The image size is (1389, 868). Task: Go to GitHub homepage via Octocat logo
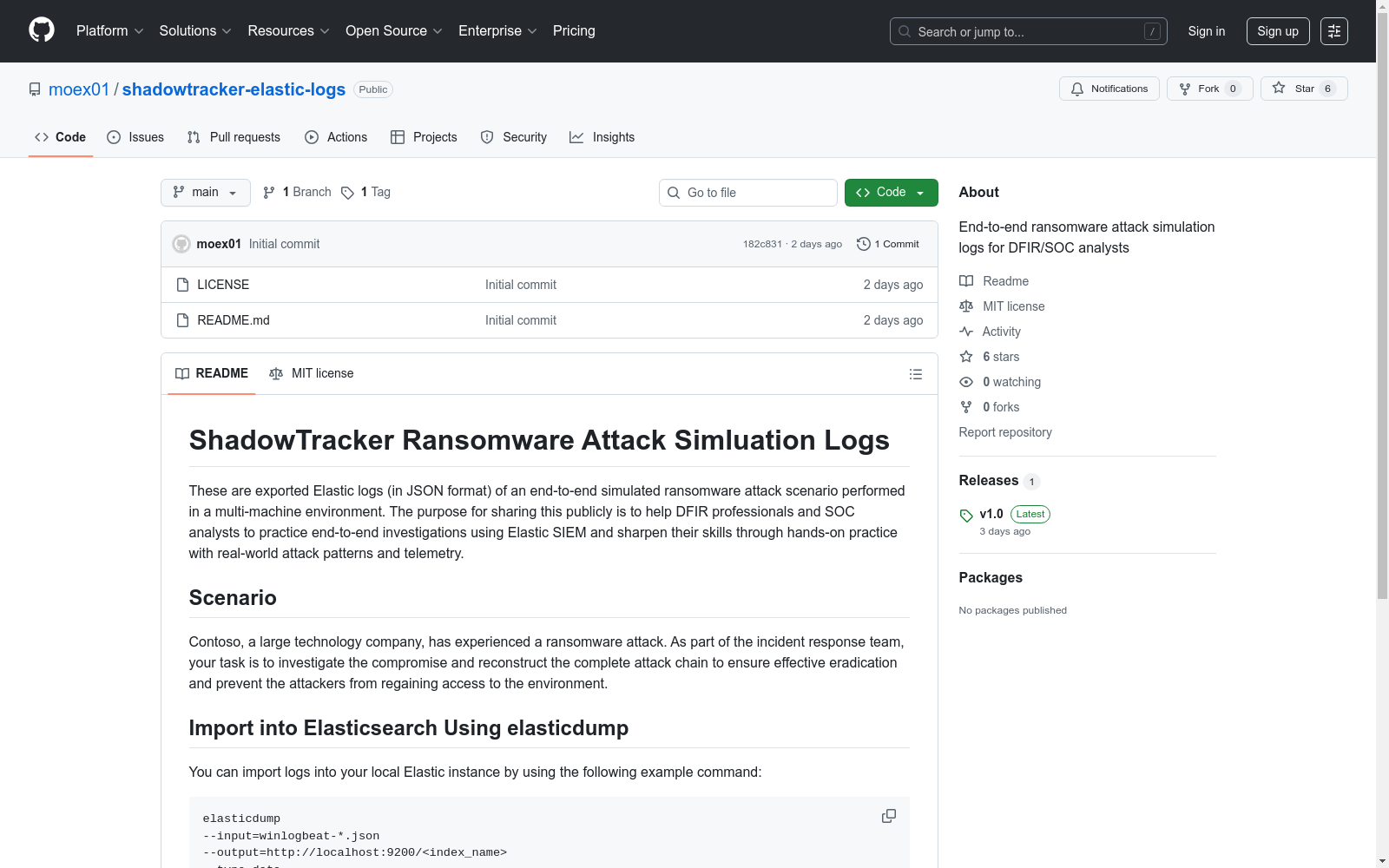pos(42,30)
